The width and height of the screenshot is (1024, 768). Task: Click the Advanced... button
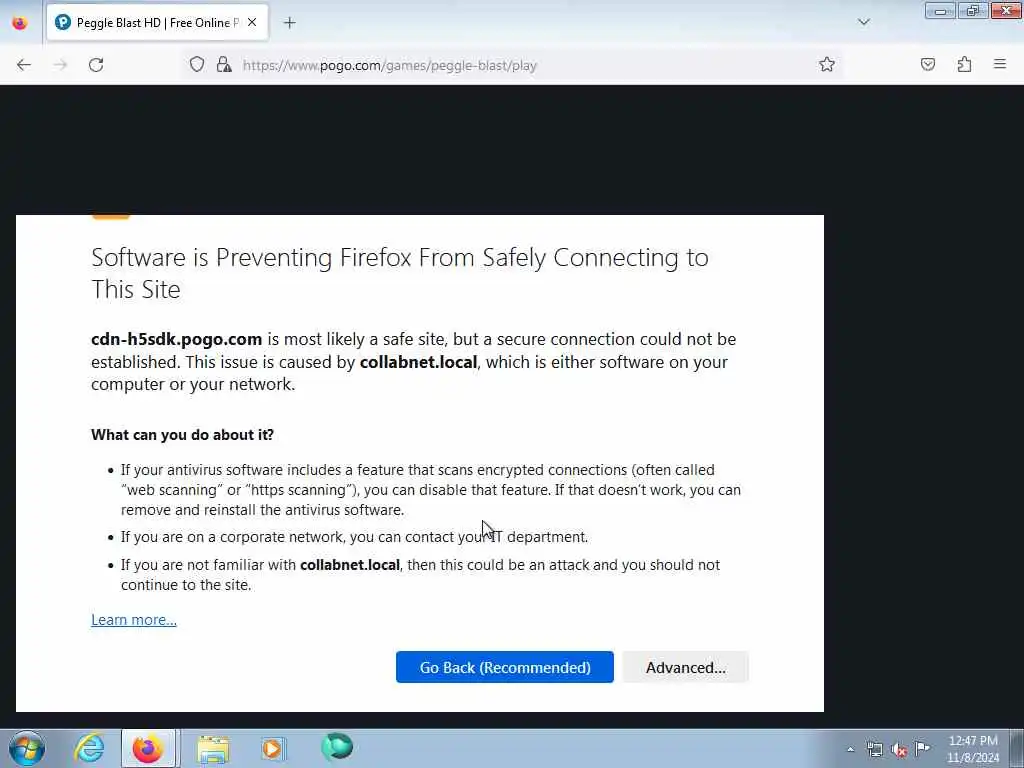click(685, 667)
